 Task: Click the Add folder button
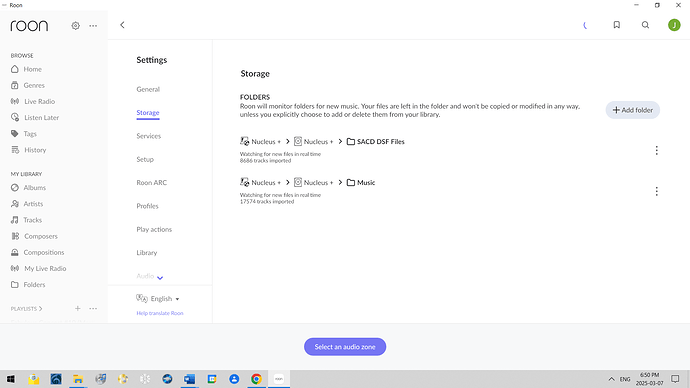pyautogui.click(x=632, y=110)
